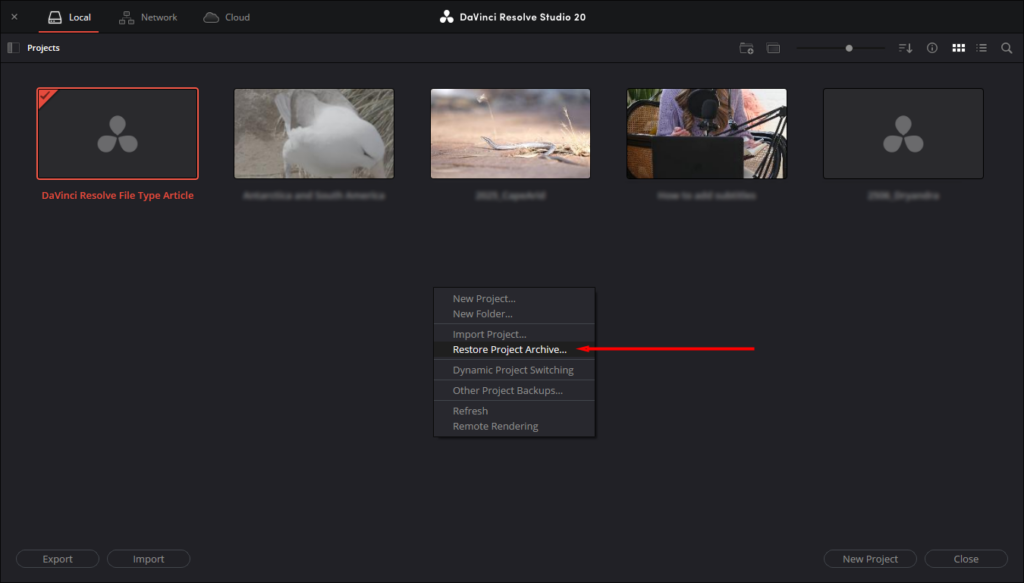Open the Network tab

point(148,17)
